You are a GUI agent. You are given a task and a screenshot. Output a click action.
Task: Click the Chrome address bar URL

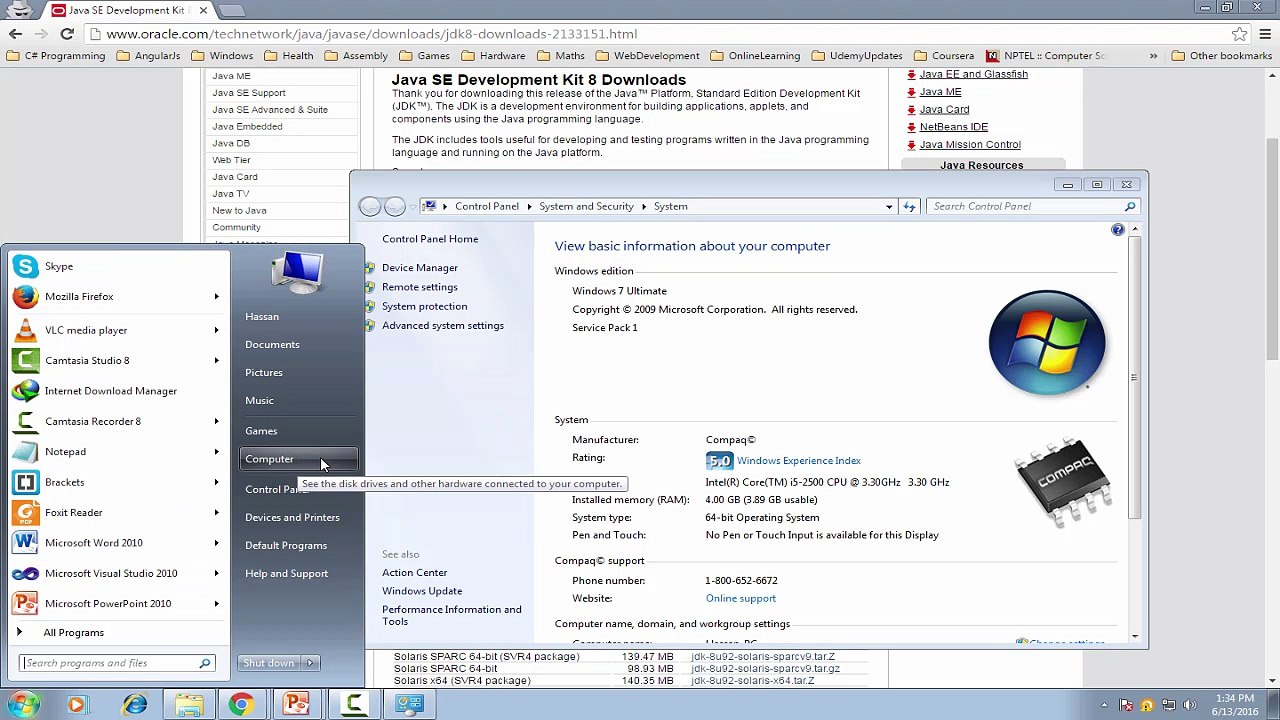click(x=372, y=34)
